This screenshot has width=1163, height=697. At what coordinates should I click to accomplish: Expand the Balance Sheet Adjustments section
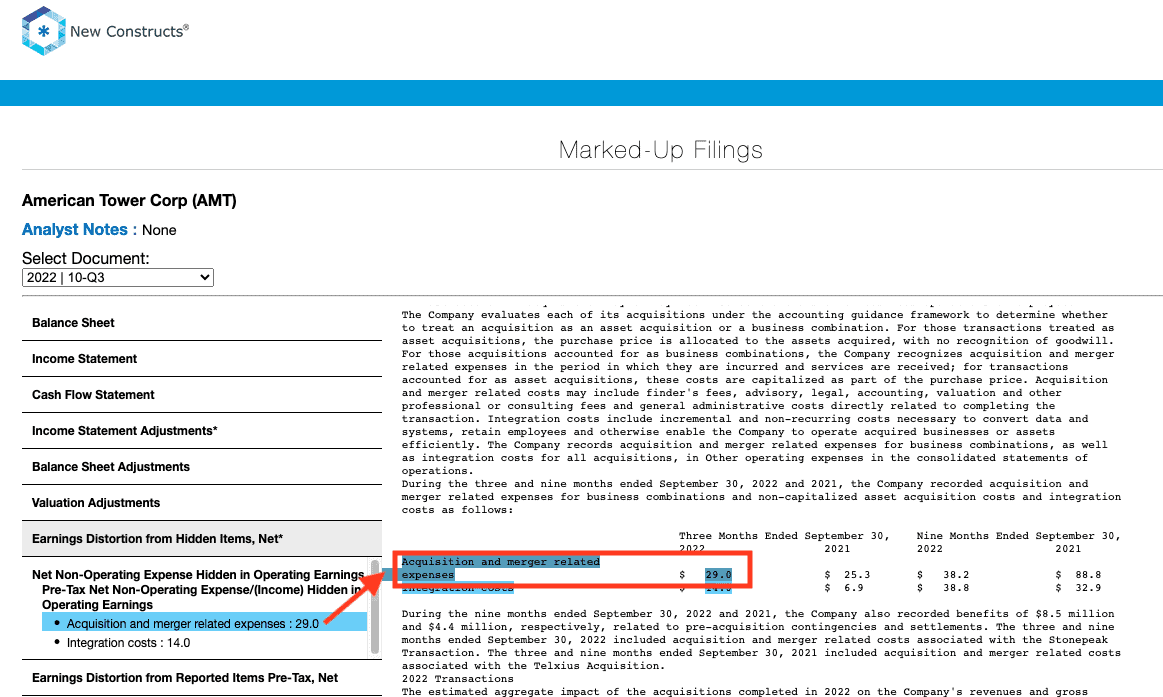(202, 466)
